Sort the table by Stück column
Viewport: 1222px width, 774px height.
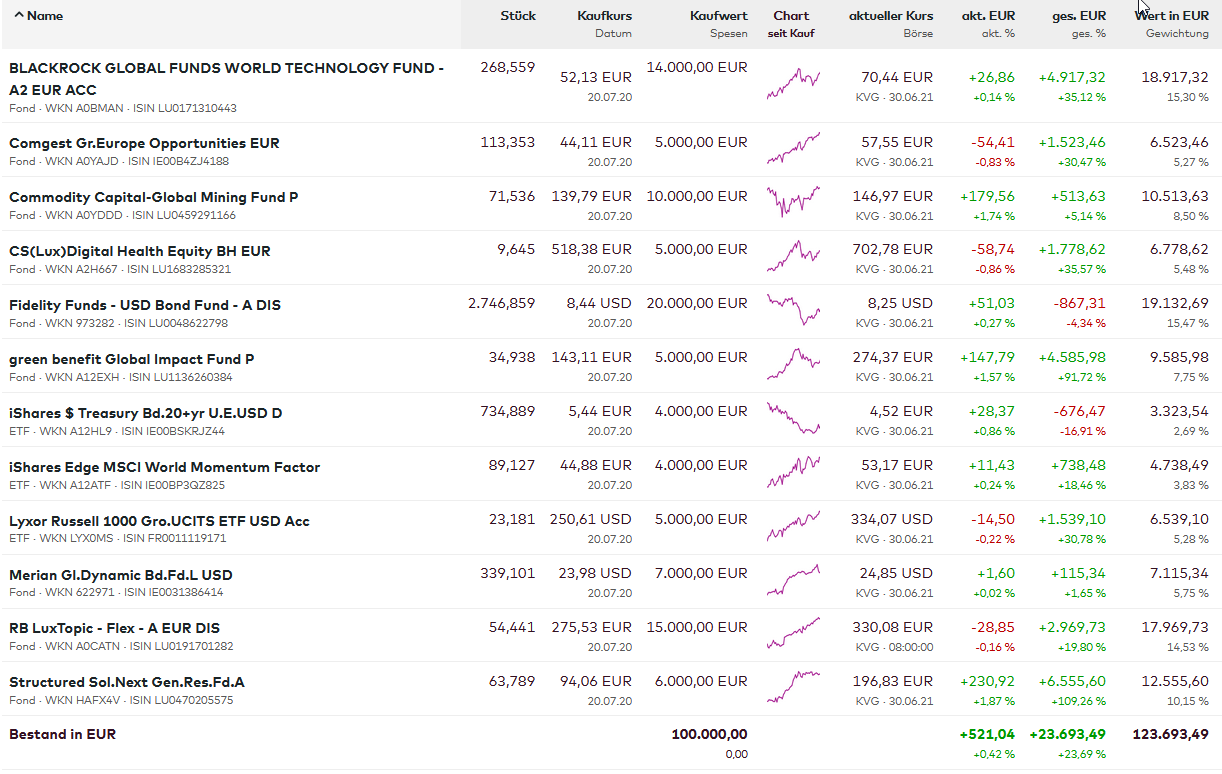[x=518, y=16]
